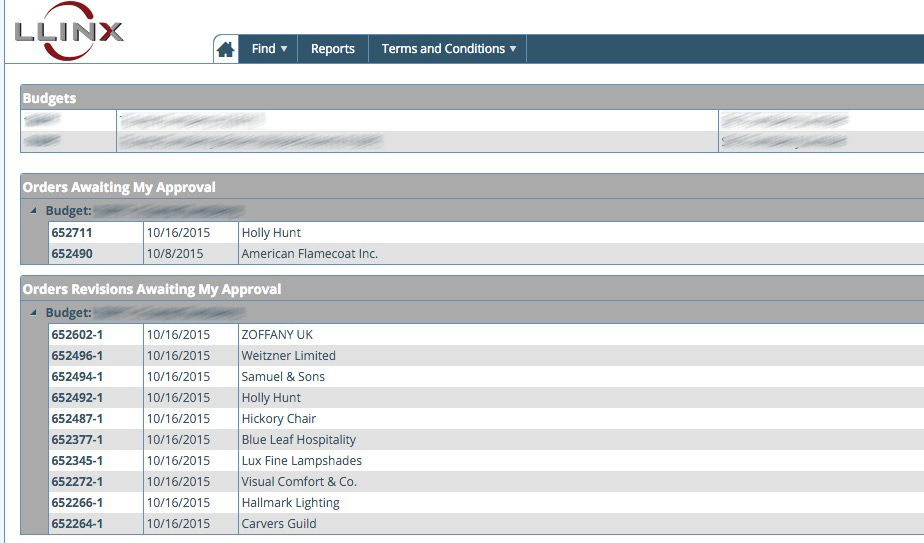Open order revision 652377-1

(77, 440)
